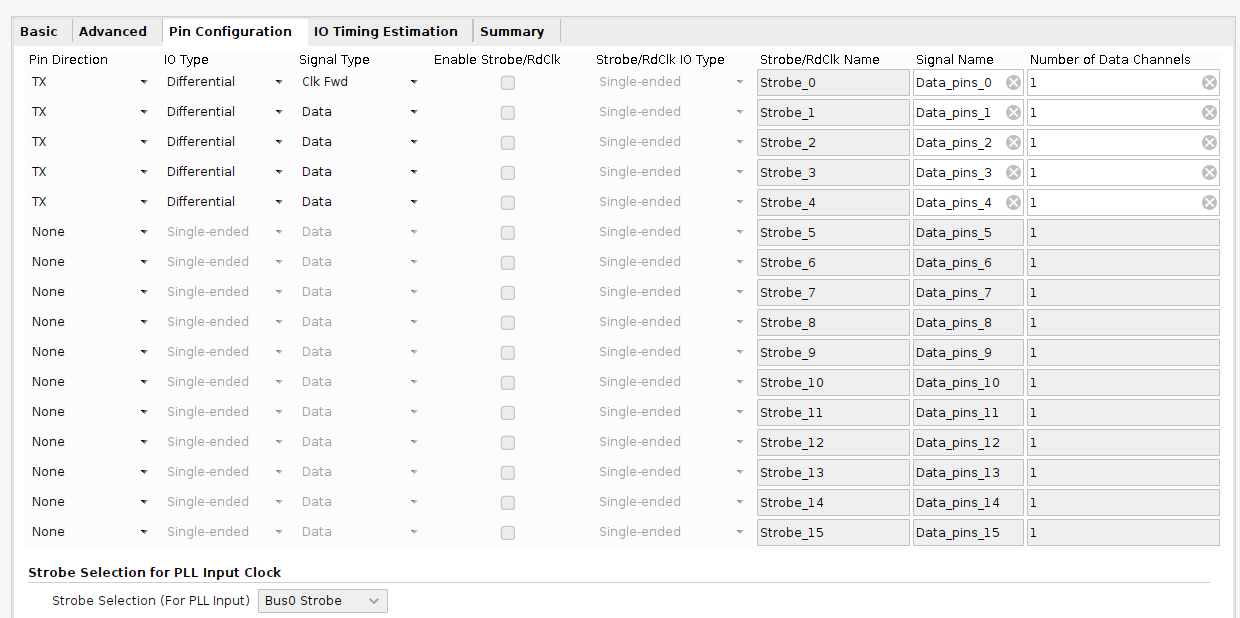
Task: Clear the Data_pins_4 signal name field
Action: pyautogui.click(x=1013, y=203)
